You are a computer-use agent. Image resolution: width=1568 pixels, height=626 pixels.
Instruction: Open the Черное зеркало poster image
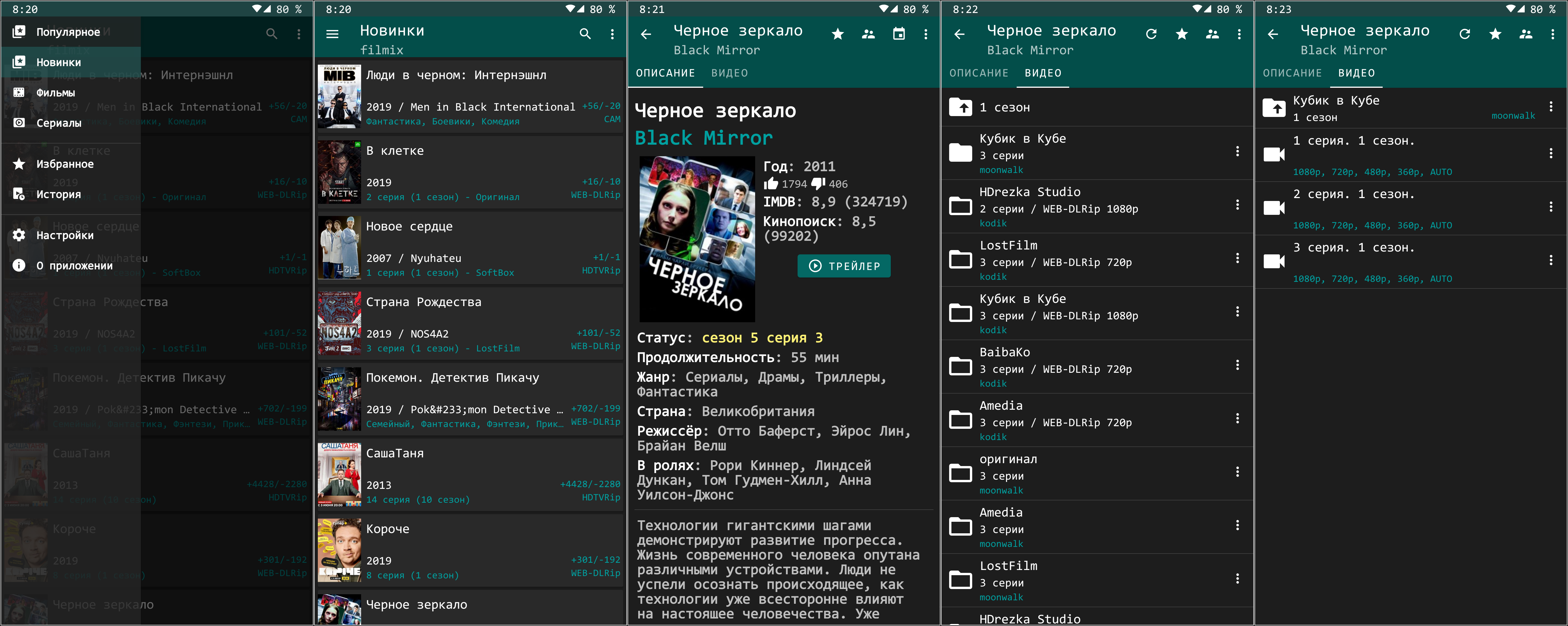click(697, 239)
